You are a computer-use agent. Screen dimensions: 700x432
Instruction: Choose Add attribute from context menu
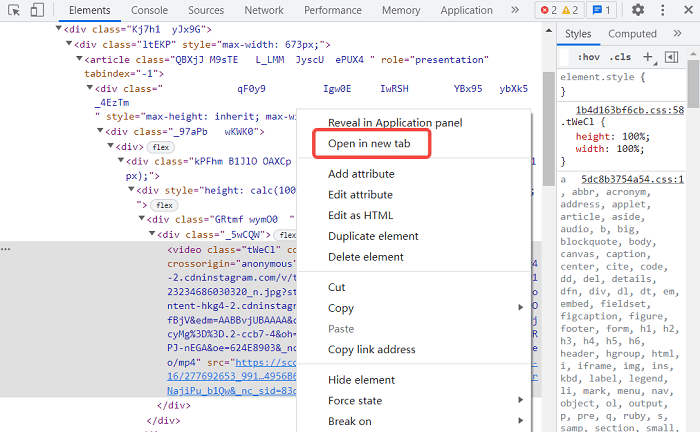coord(361,174)
